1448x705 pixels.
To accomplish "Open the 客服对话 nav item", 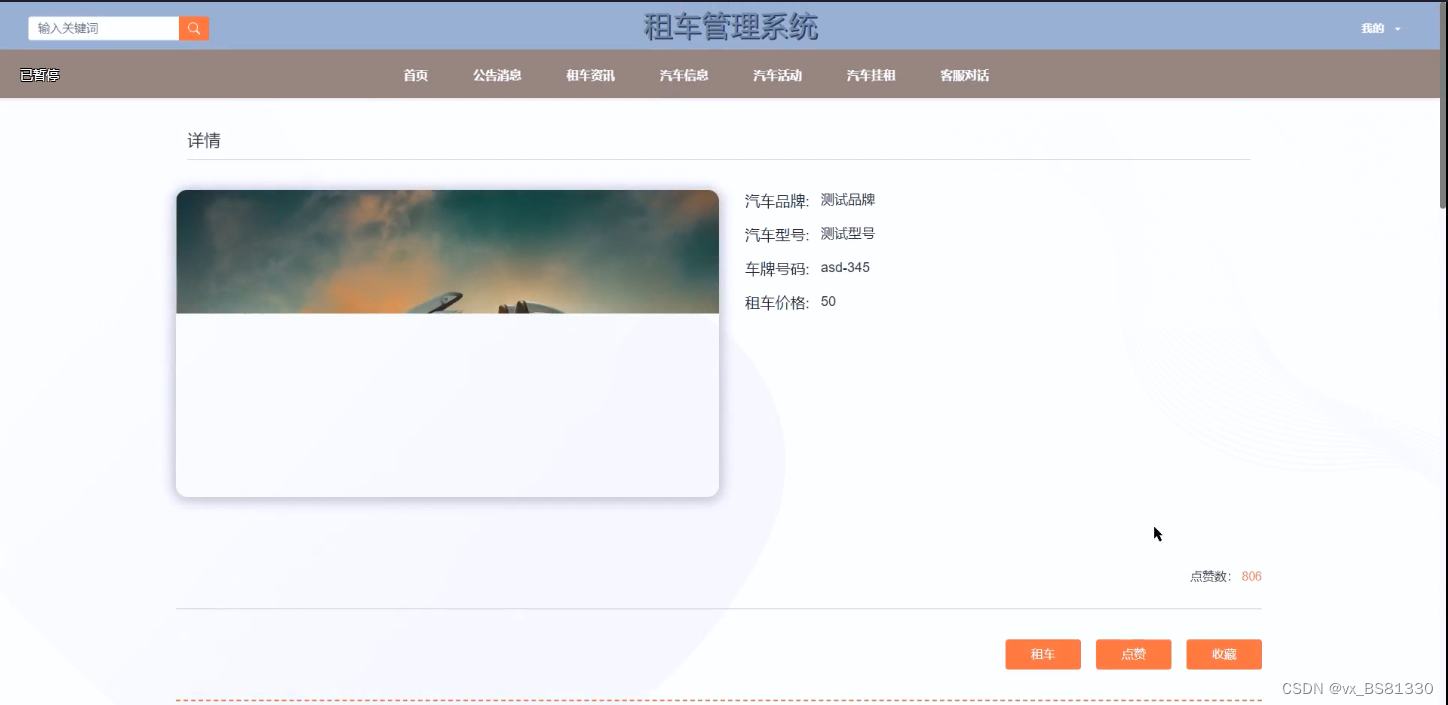I will click(964, 75).
